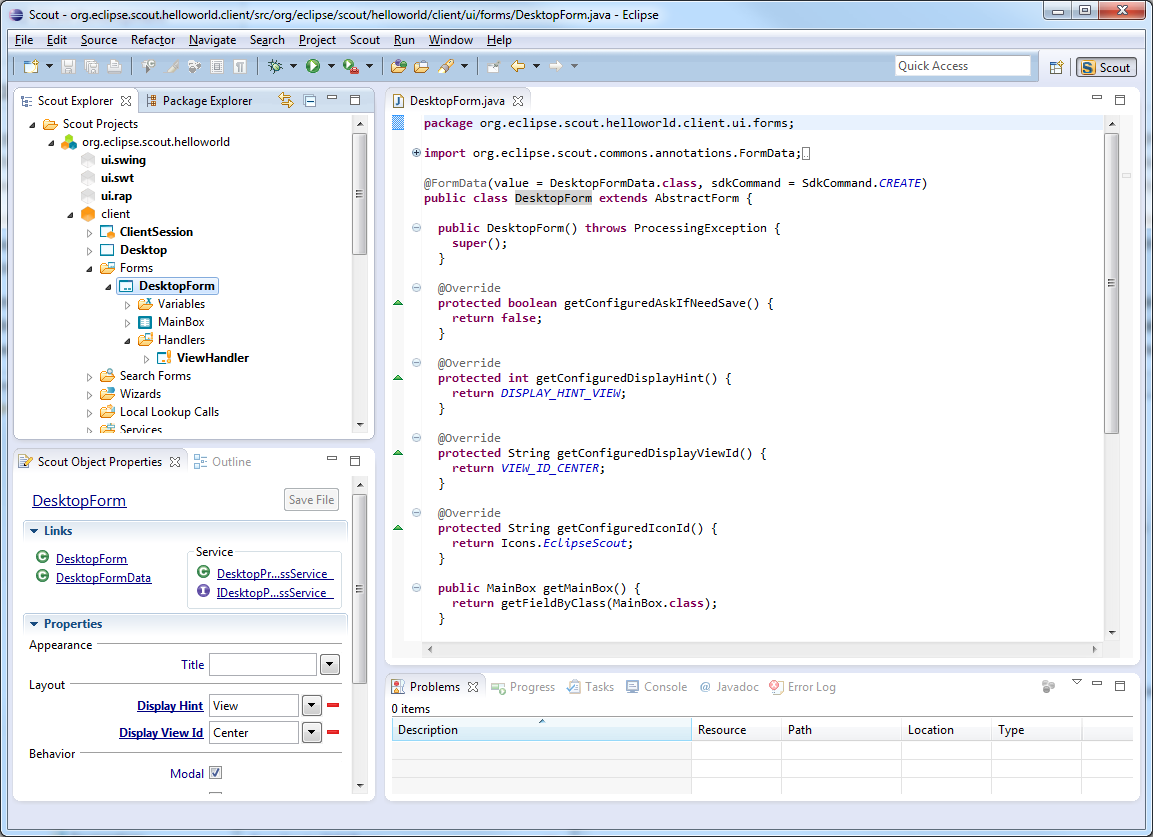Open the Refactor menu
Viewport: 1153px width, 837px height.
click(x=153, y=40)
